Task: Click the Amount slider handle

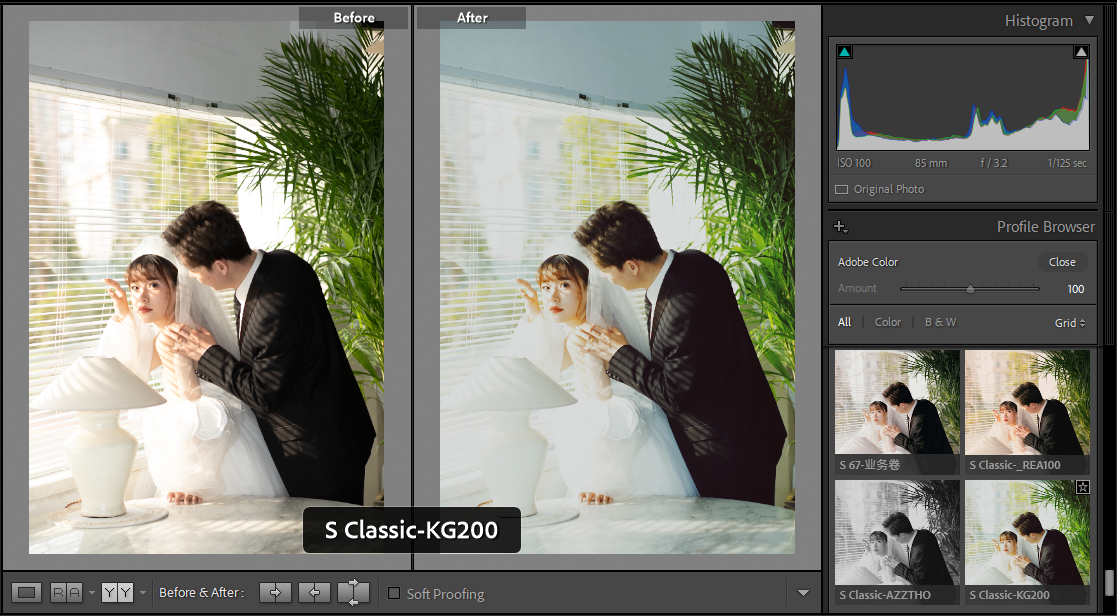Action: (969, 289)
